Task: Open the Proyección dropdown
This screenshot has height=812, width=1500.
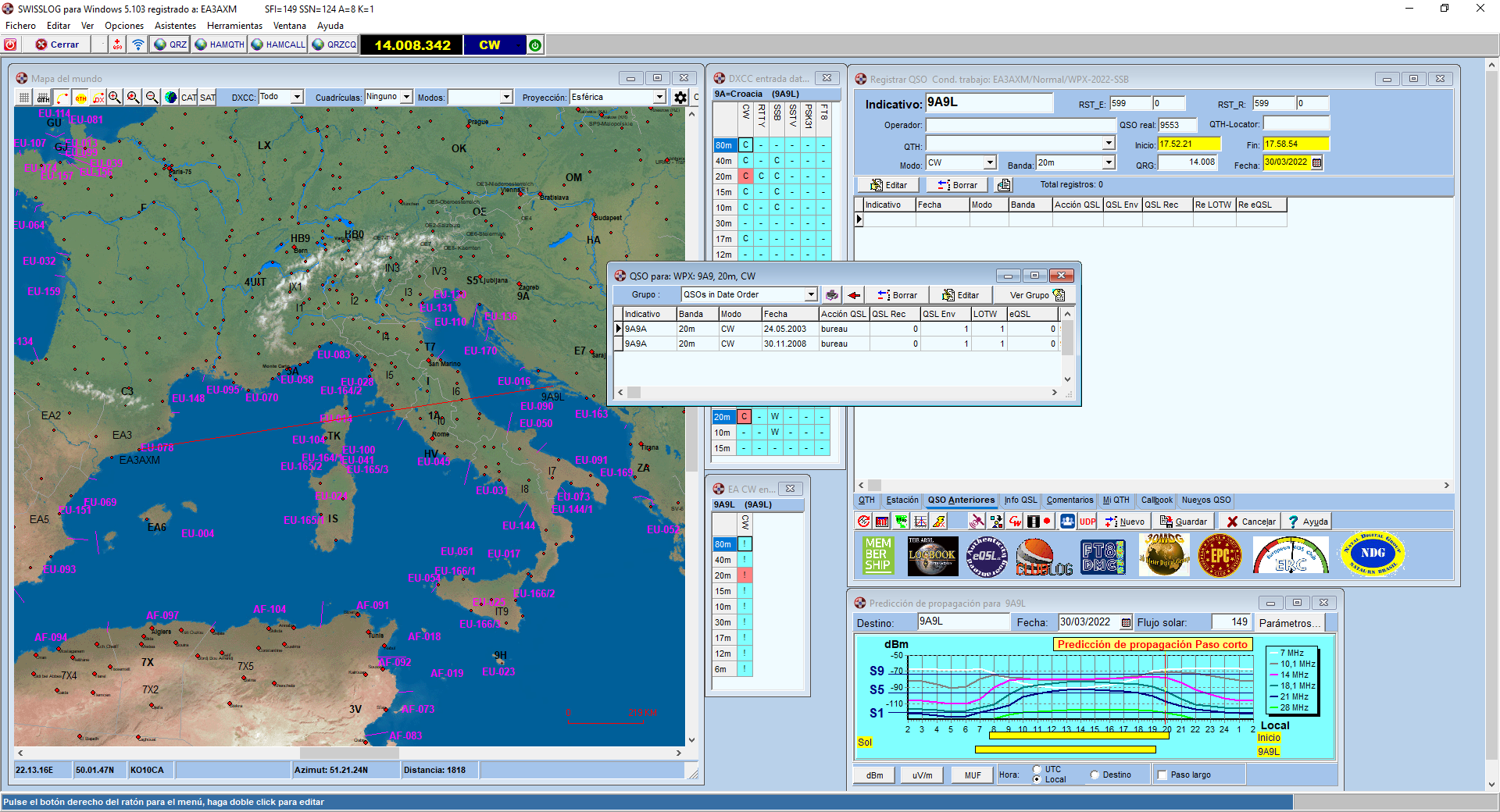Action: point(659,97)
